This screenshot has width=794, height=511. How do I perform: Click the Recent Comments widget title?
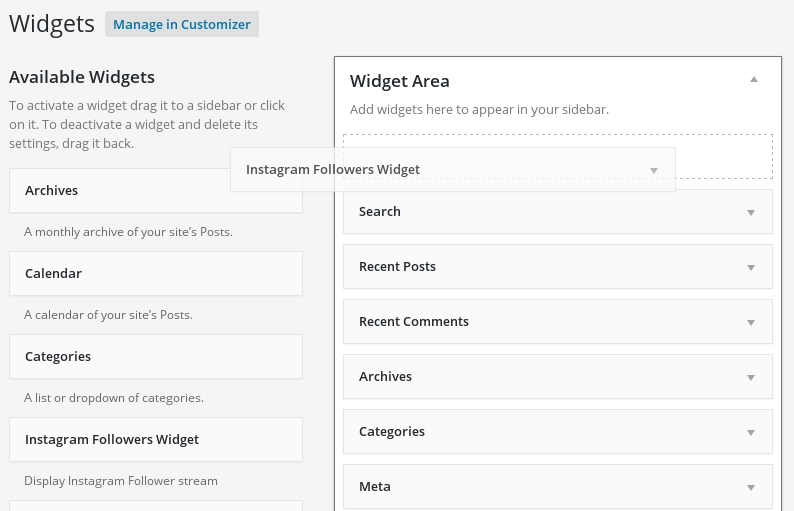(414, 322)
